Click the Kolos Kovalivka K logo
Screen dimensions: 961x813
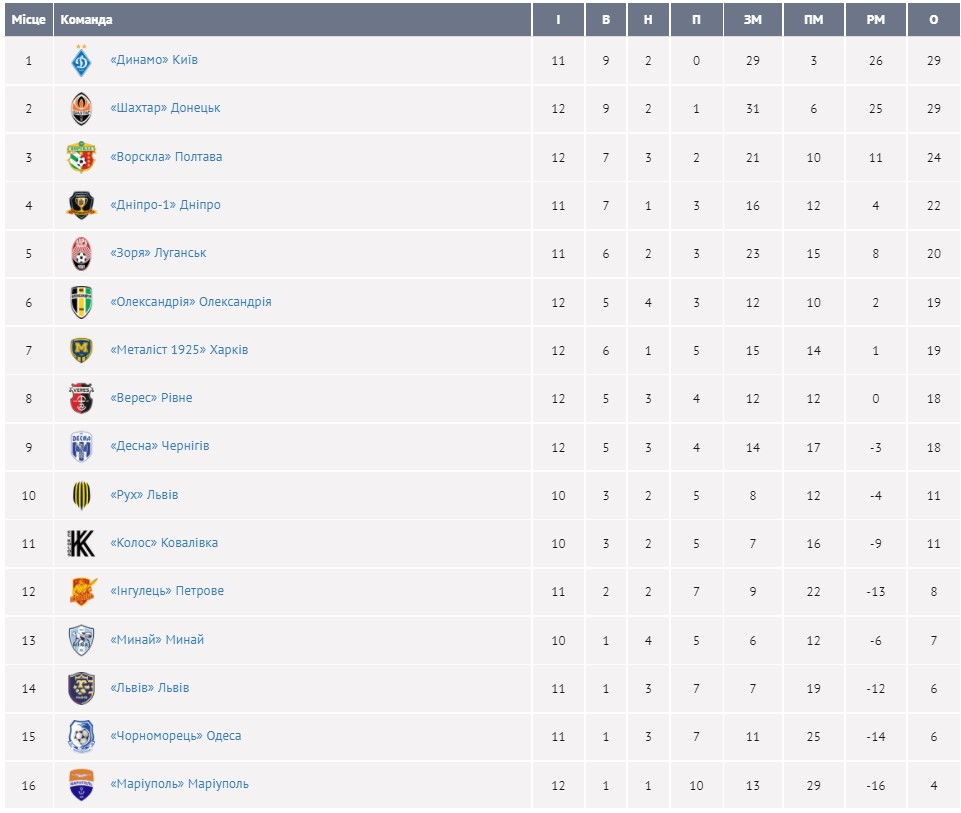[x=81, y=543]
